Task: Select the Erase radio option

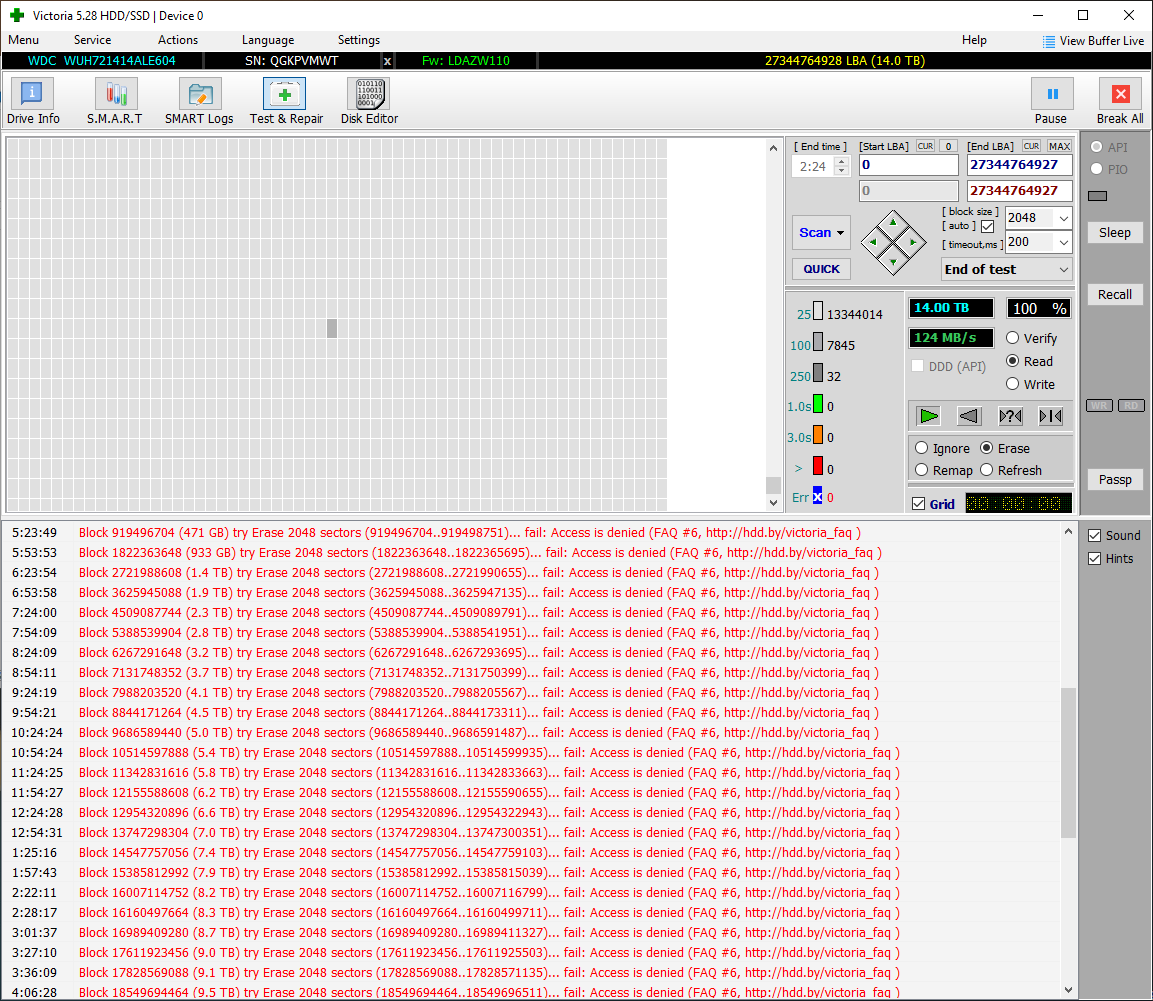Action: tap(987, 448)
